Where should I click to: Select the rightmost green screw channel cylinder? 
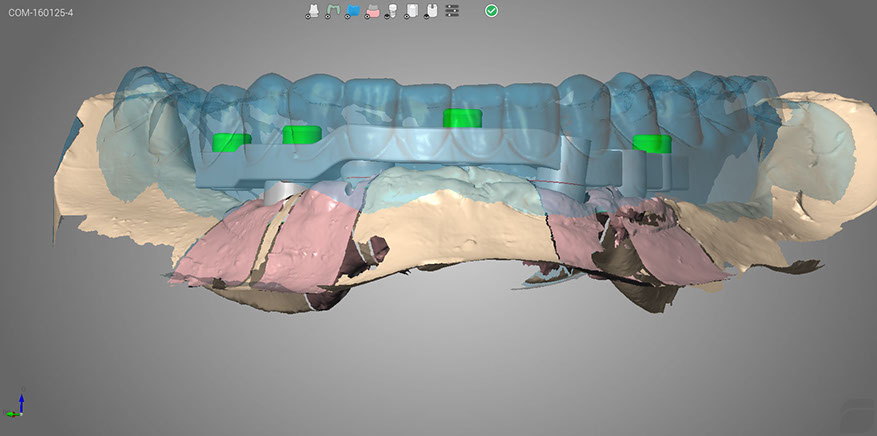pyautogui.click(x=652, y=143)
